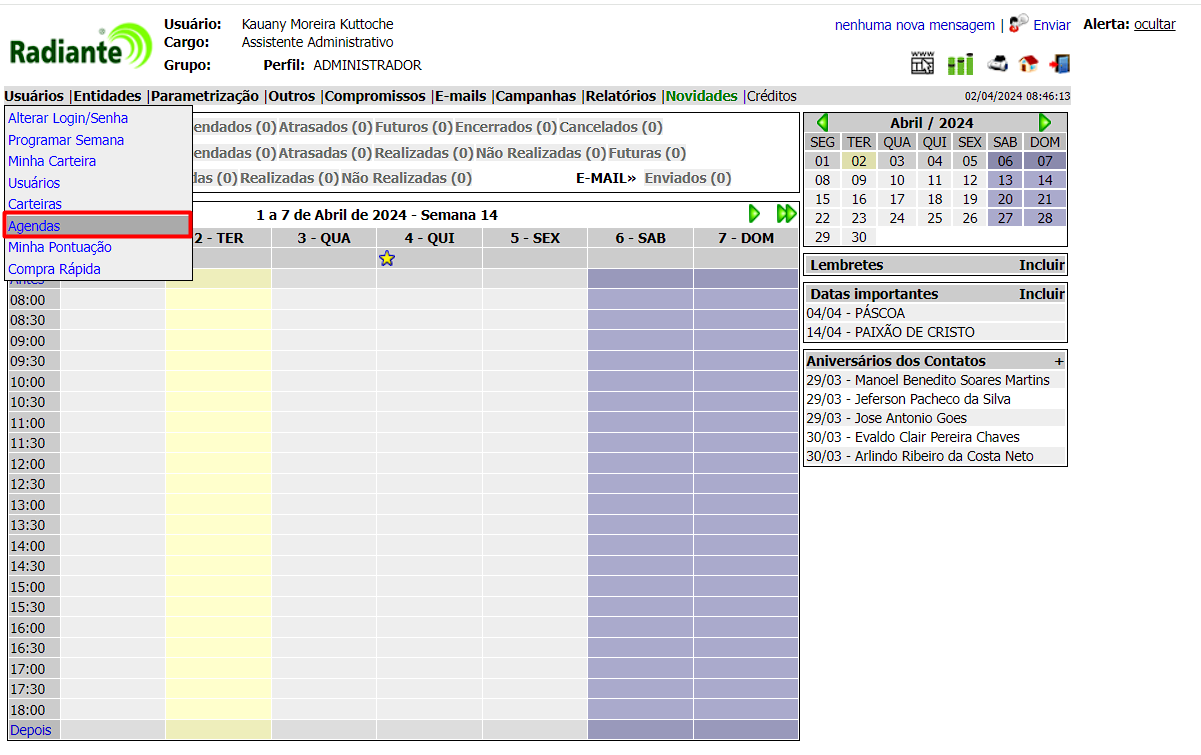Select Agendas from the Usuários menu

point(97,226)
